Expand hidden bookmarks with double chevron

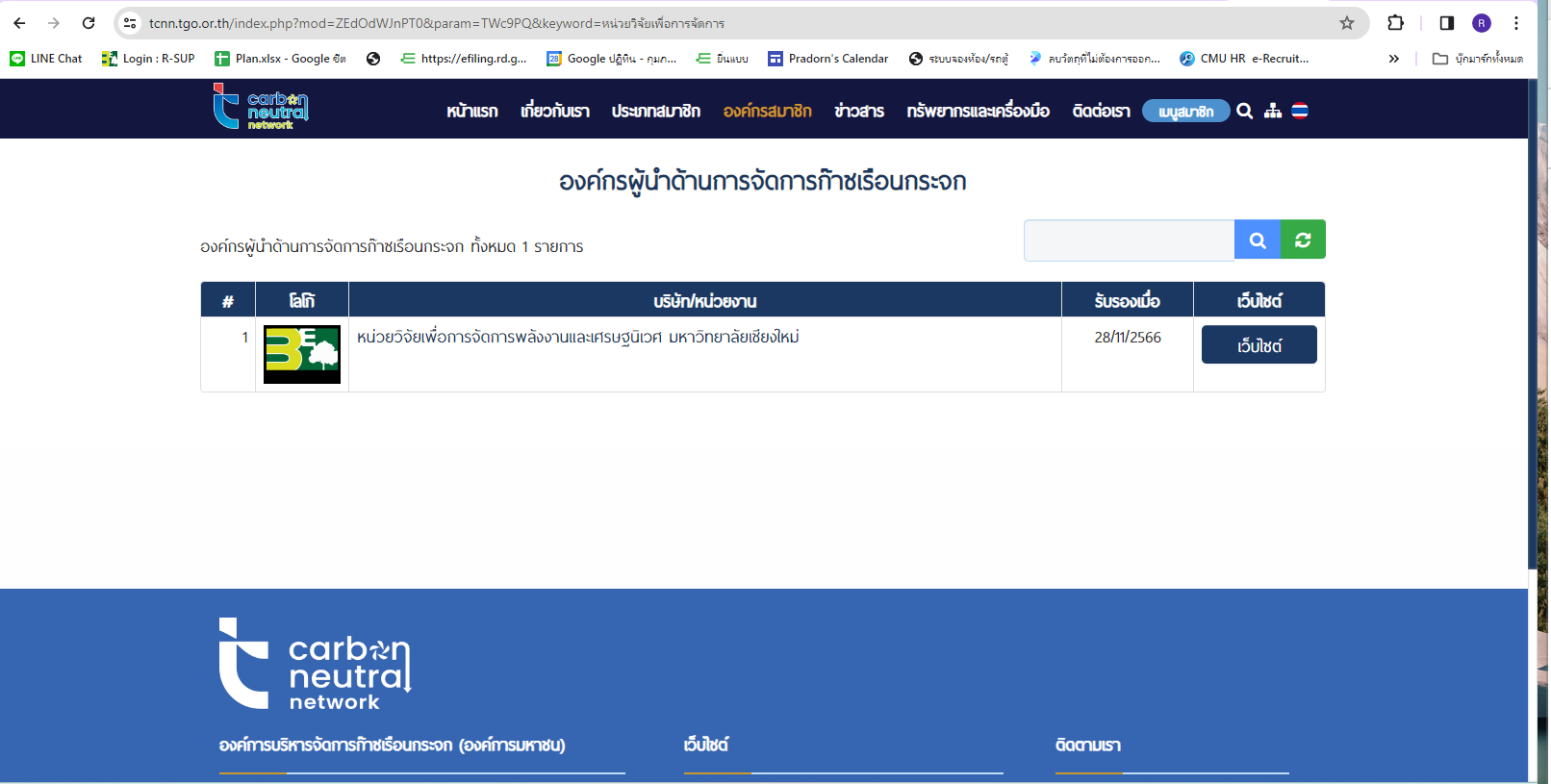[x=1393, y=59]
